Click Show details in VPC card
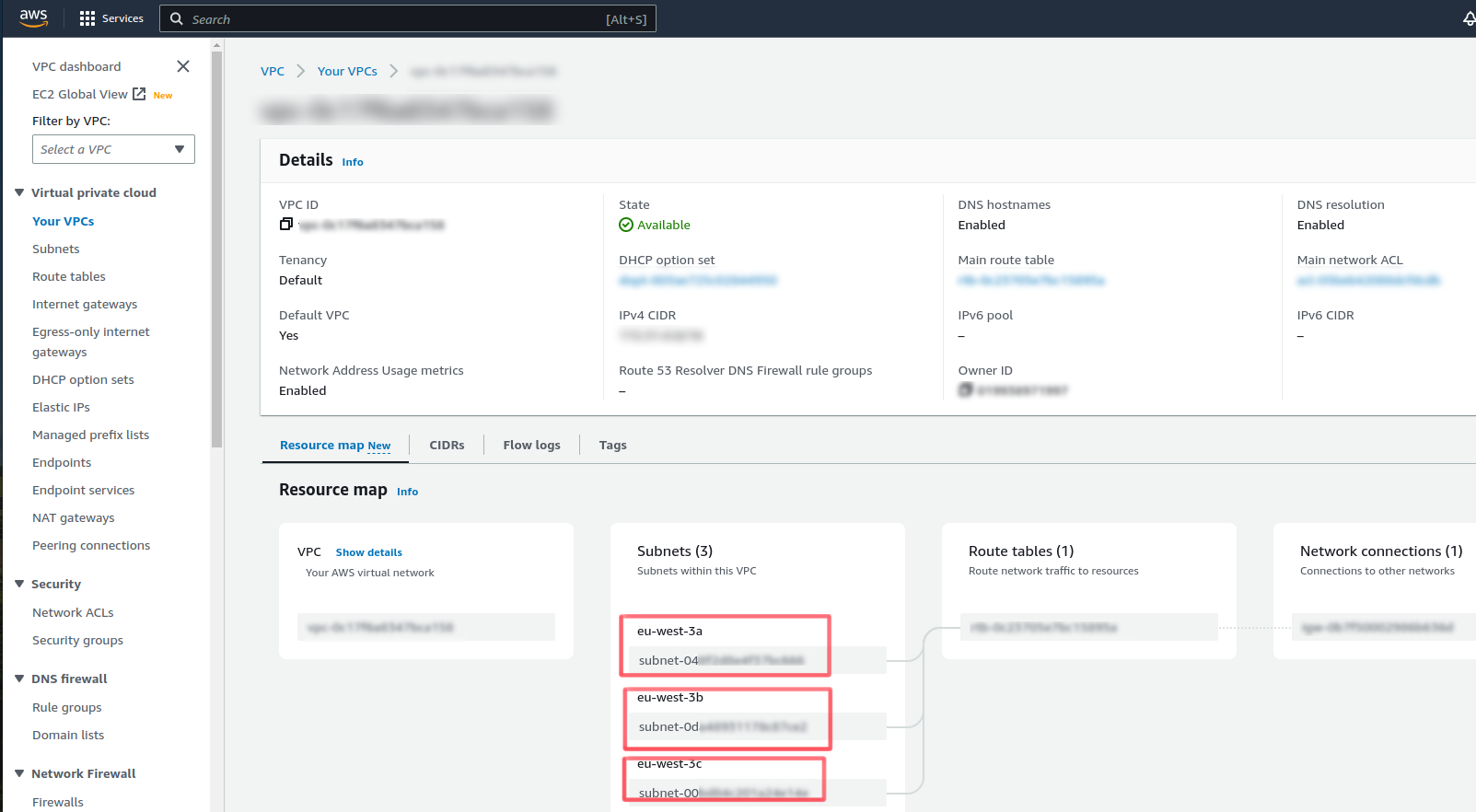This screenshot has height=812, width=1476. point(368,552)
